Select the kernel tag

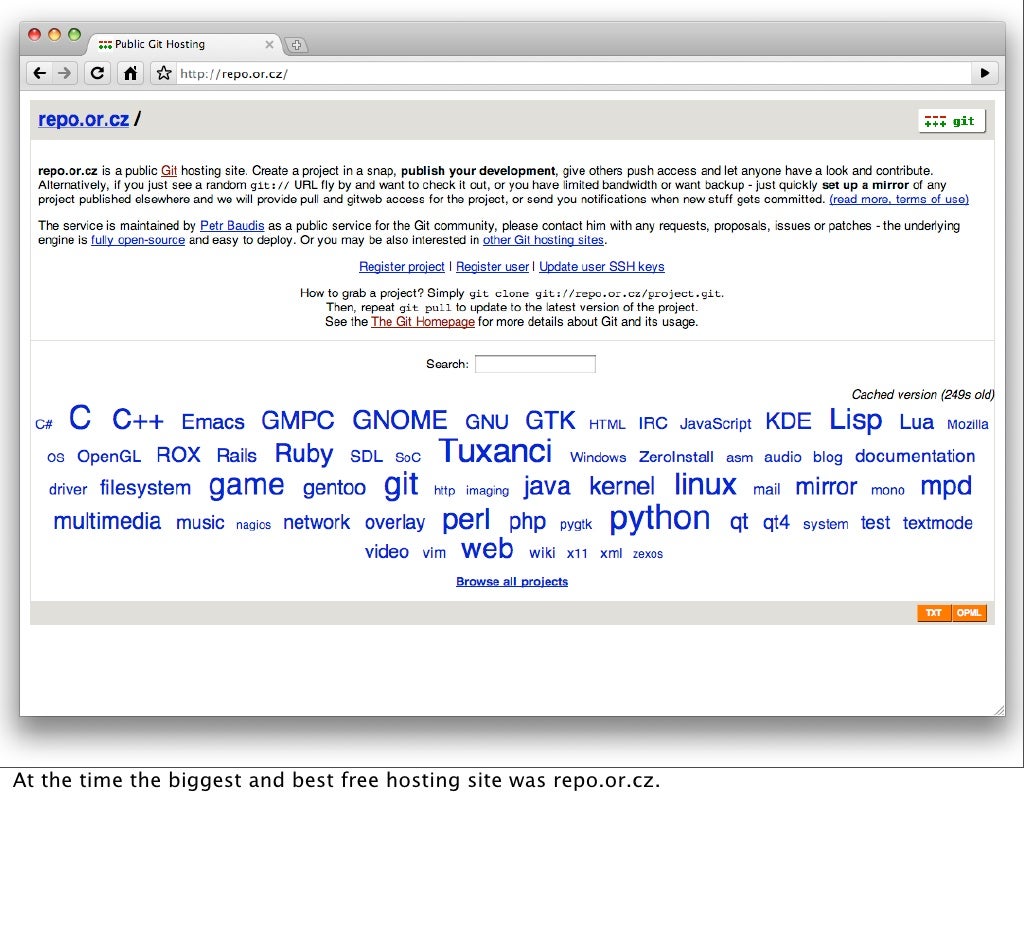(622, 486)
